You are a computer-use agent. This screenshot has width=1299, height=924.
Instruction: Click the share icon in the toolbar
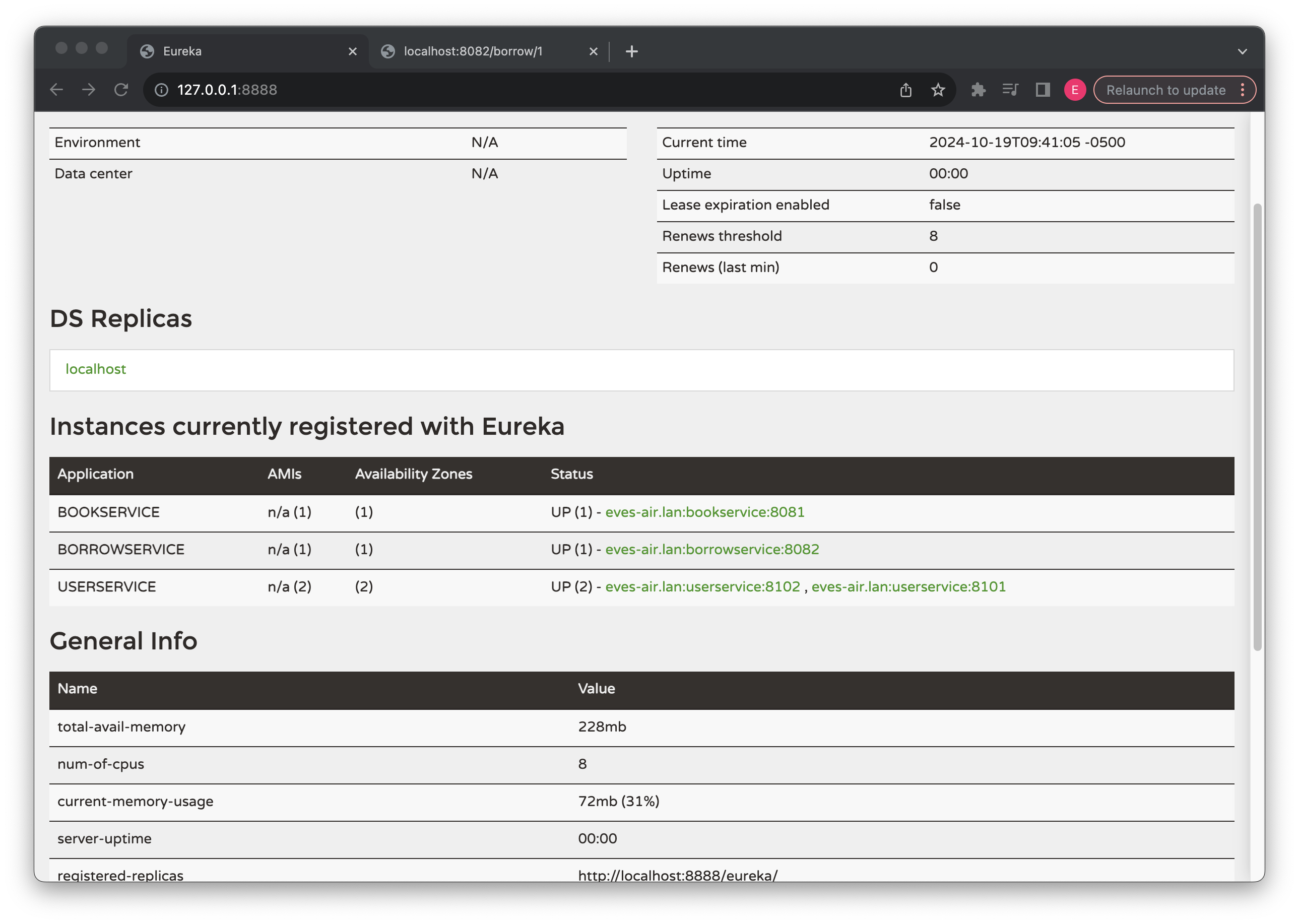coord(906,89)
